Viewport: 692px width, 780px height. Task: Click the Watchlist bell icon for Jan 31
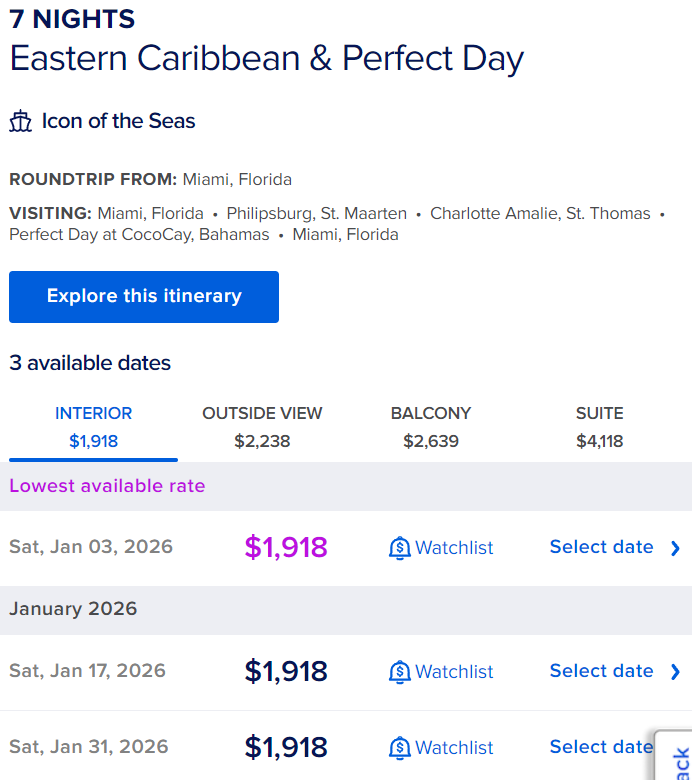coord(399,748)
